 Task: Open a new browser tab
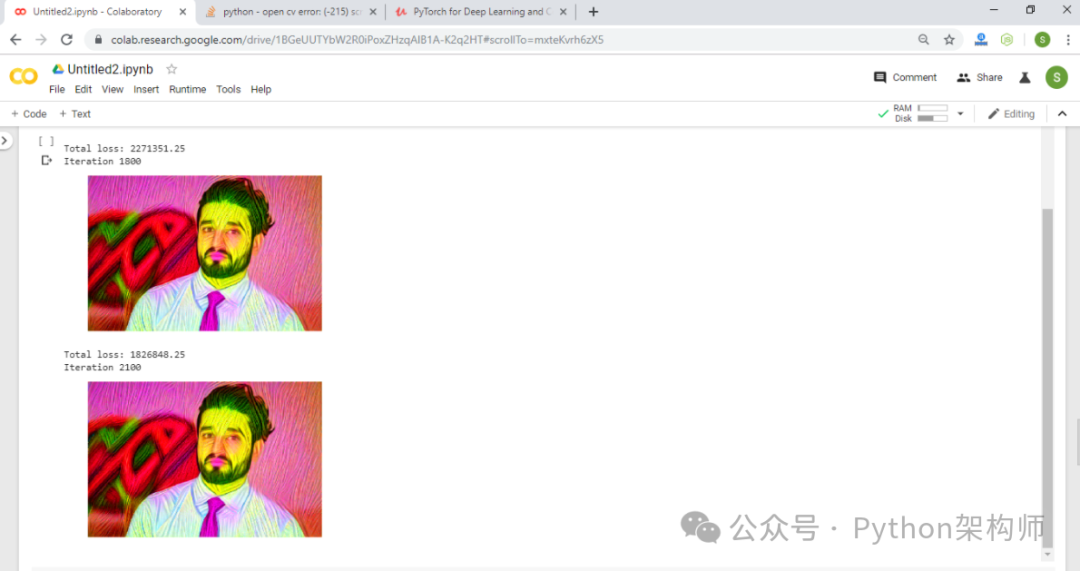(x=593, y=12)
